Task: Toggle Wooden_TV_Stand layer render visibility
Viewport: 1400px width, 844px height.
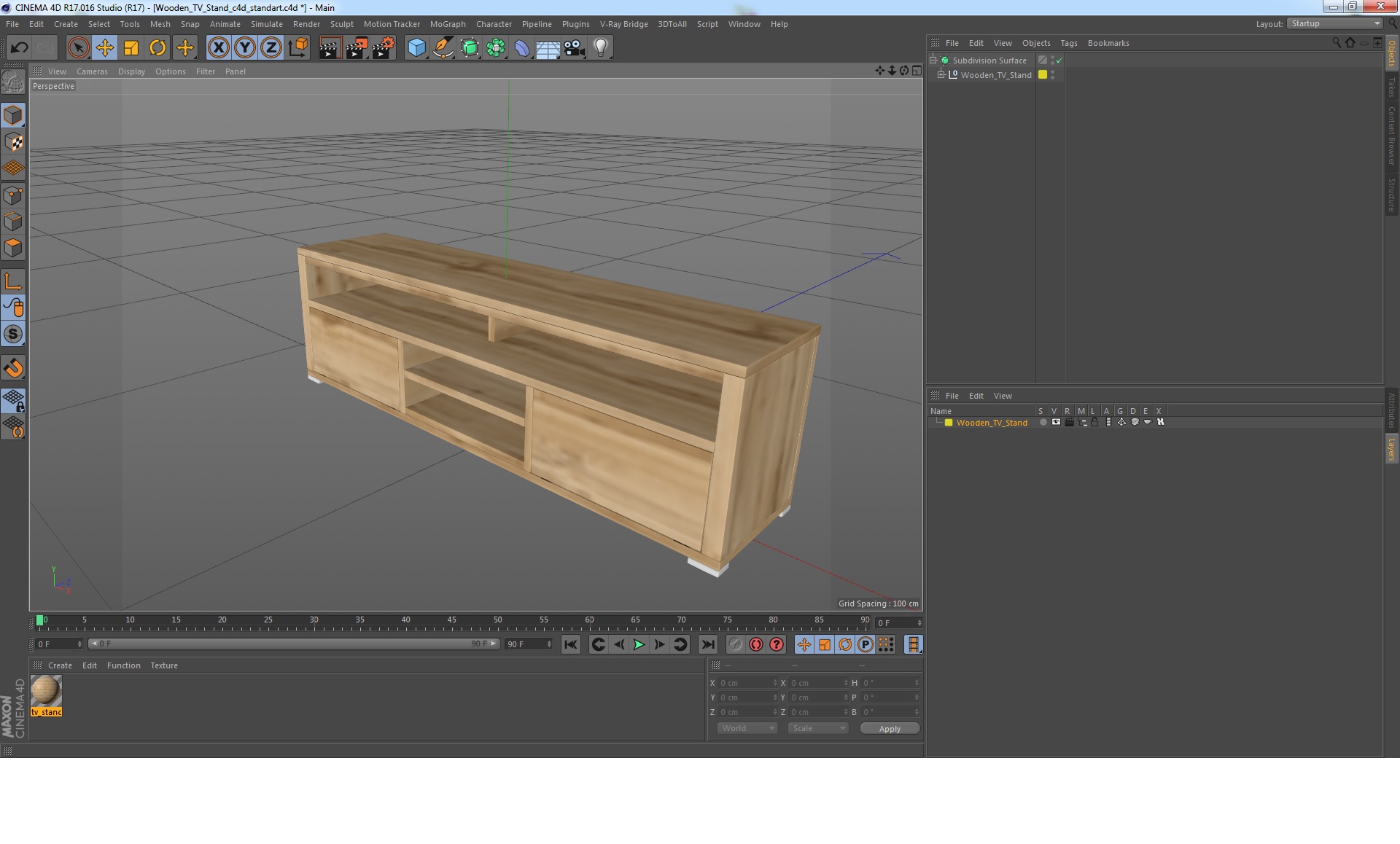Action: point(1069,422)
